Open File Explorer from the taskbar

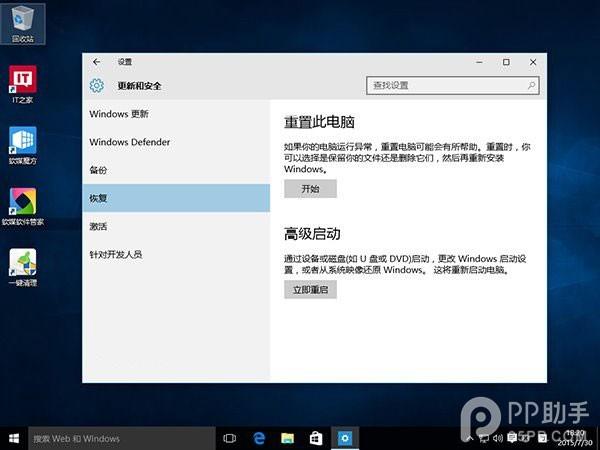pos(287,438)
